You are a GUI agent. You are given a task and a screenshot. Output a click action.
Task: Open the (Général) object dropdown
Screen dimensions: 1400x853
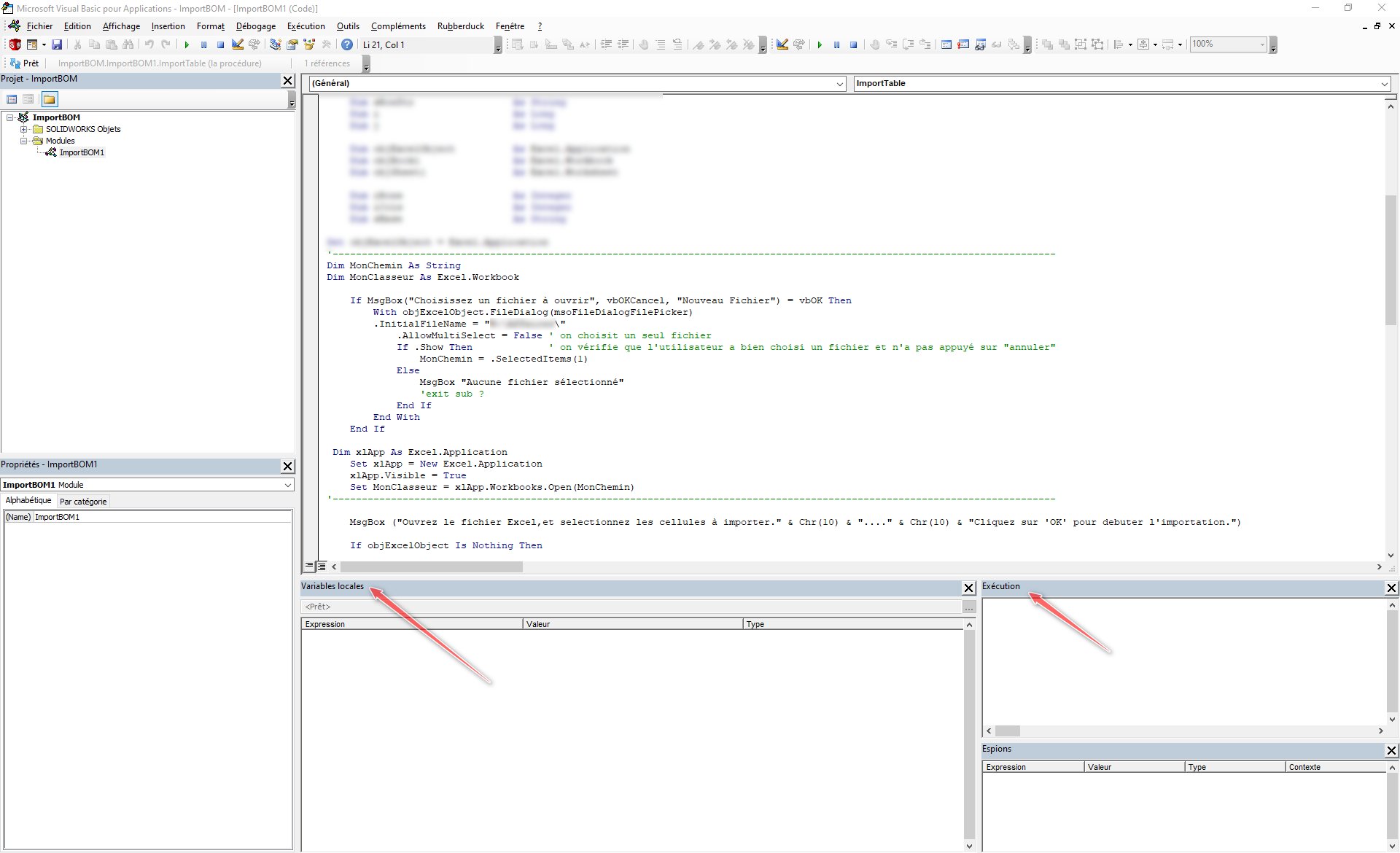(x=840, y=84)
